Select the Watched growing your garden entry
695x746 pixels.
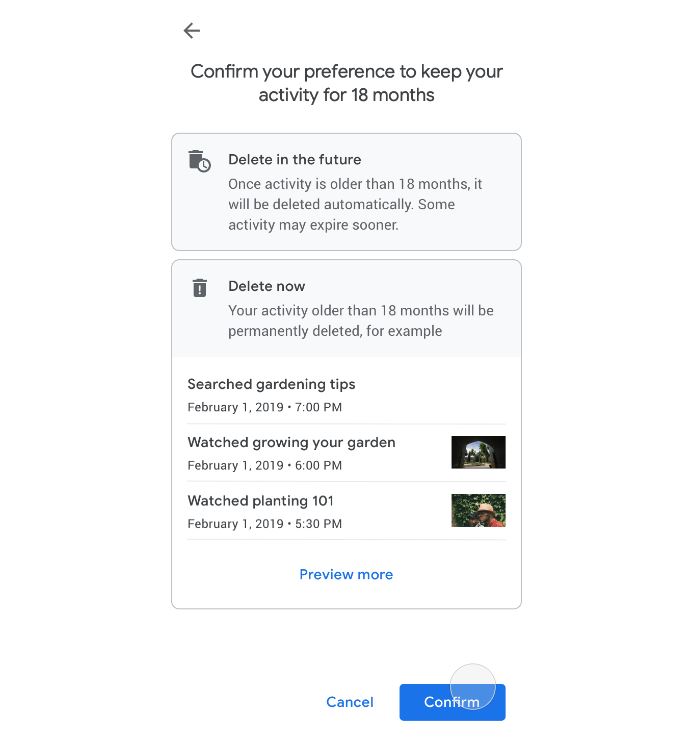[x=291, y=442]
